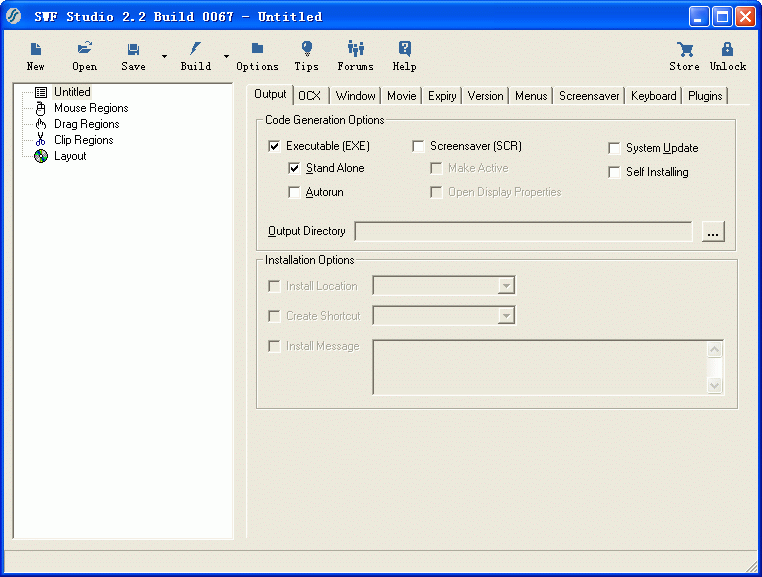
Task: Check the Make Active option
Action: [x=436, y=168]
